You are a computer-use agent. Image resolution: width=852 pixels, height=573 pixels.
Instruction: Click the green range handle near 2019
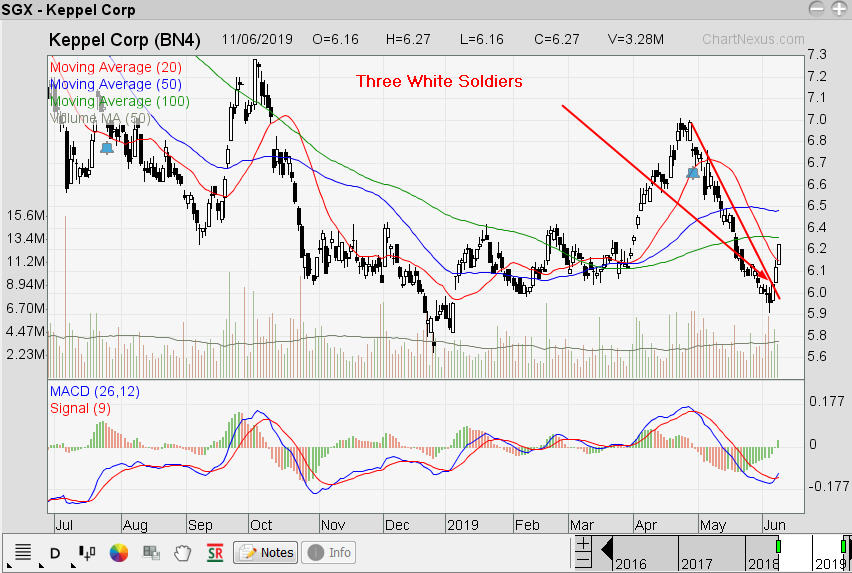844,546
